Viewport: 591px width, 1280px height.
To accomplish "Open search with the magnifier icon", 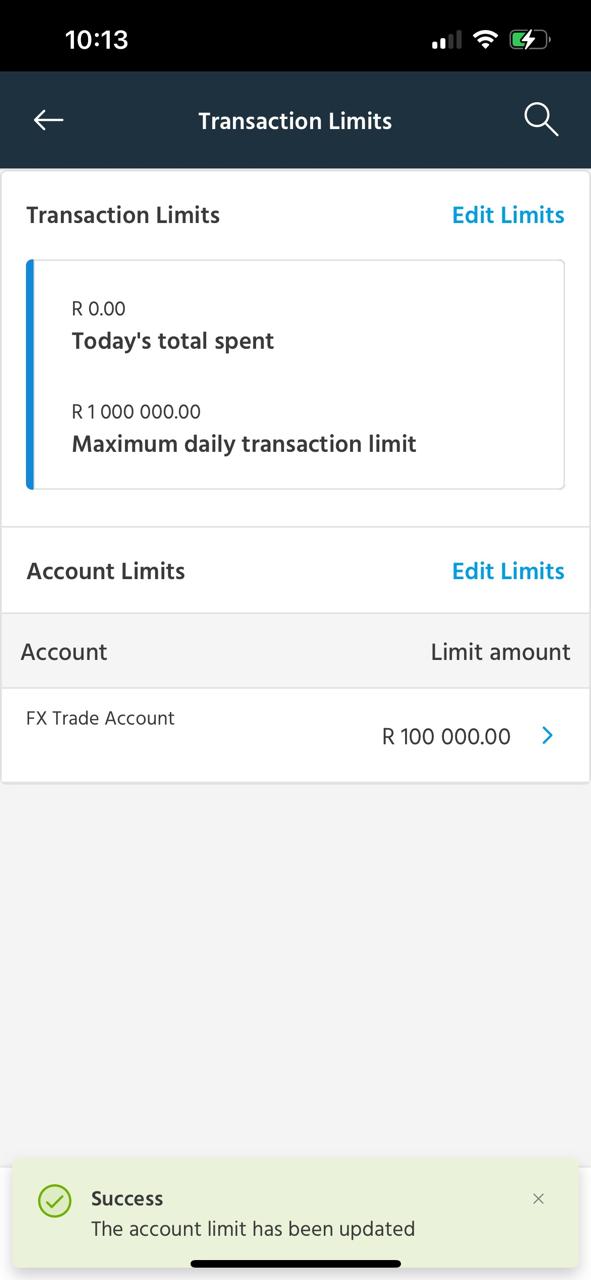I will click(541, 120).
